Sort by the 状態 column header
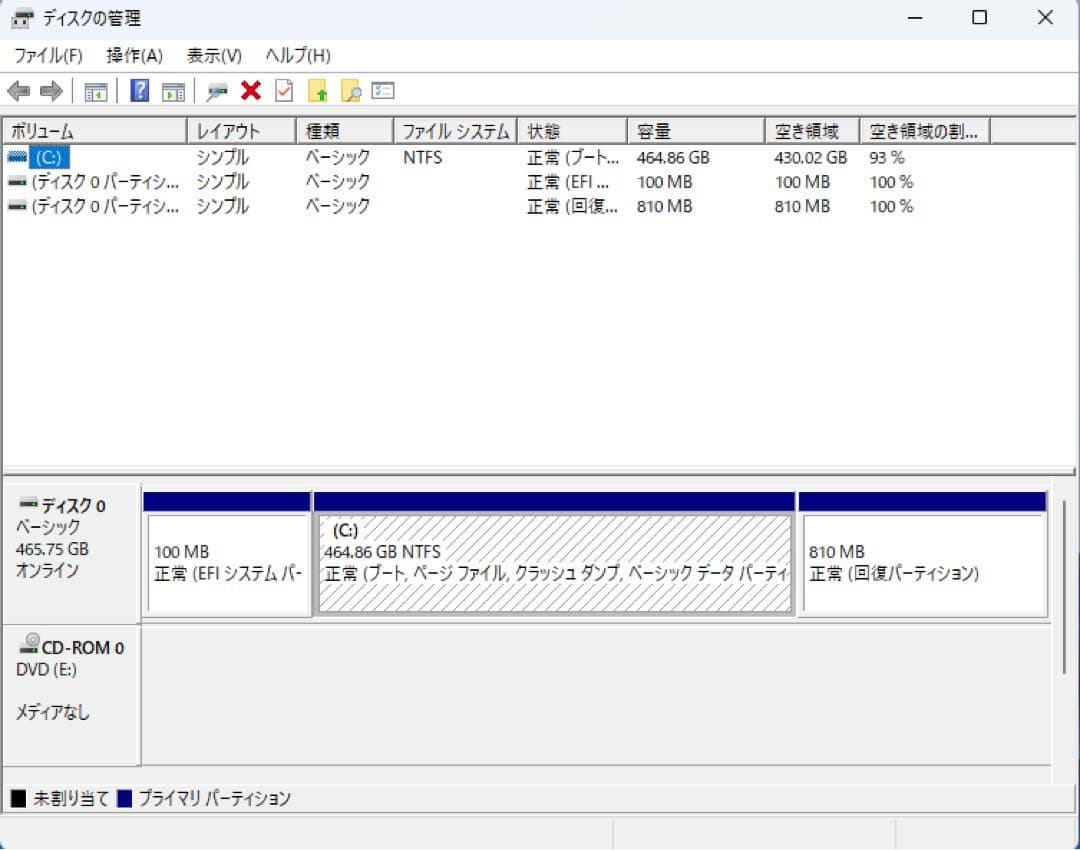 pyautogui.click(x=572, y=130)
